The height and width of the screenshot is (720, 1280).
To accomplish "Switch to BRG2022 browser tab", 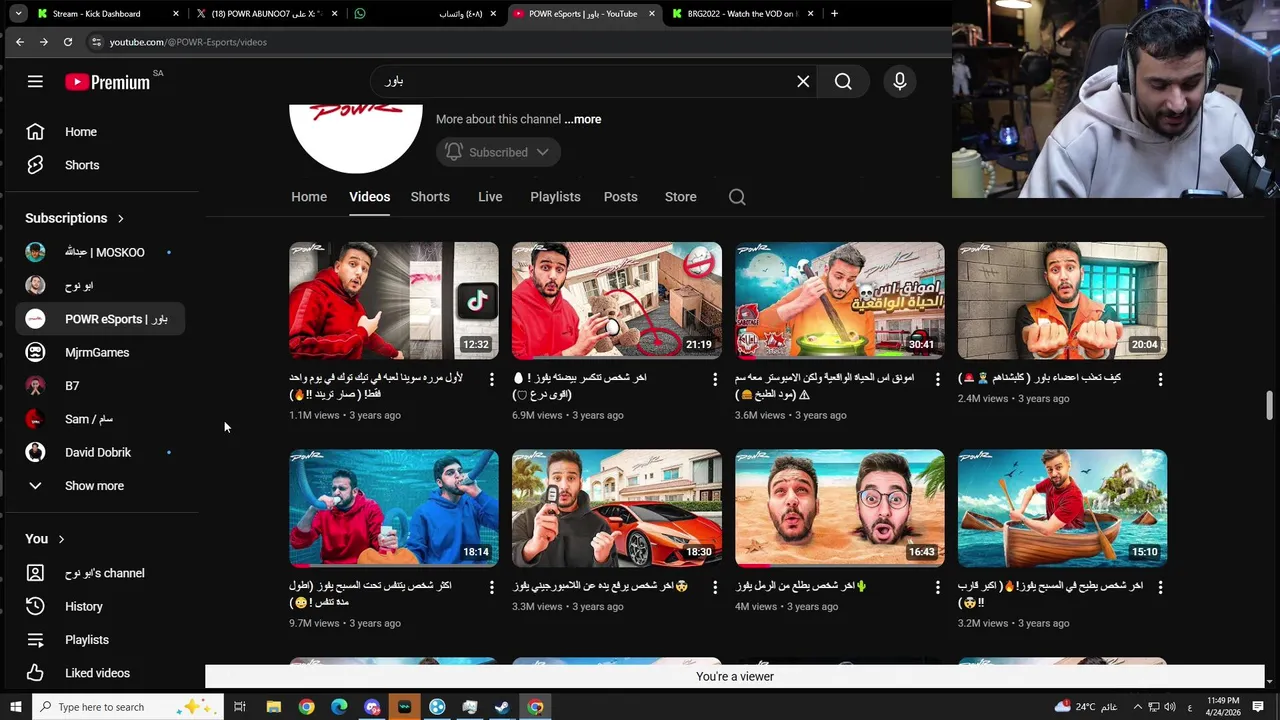I will [x=744, y=14].
